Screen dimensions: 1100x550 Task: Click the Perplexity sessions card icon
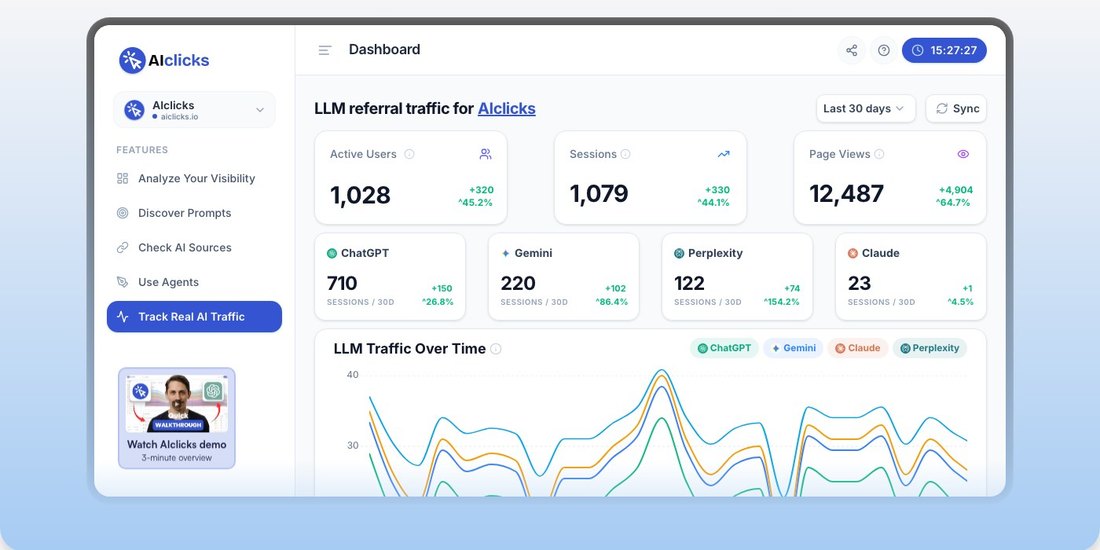679,253
